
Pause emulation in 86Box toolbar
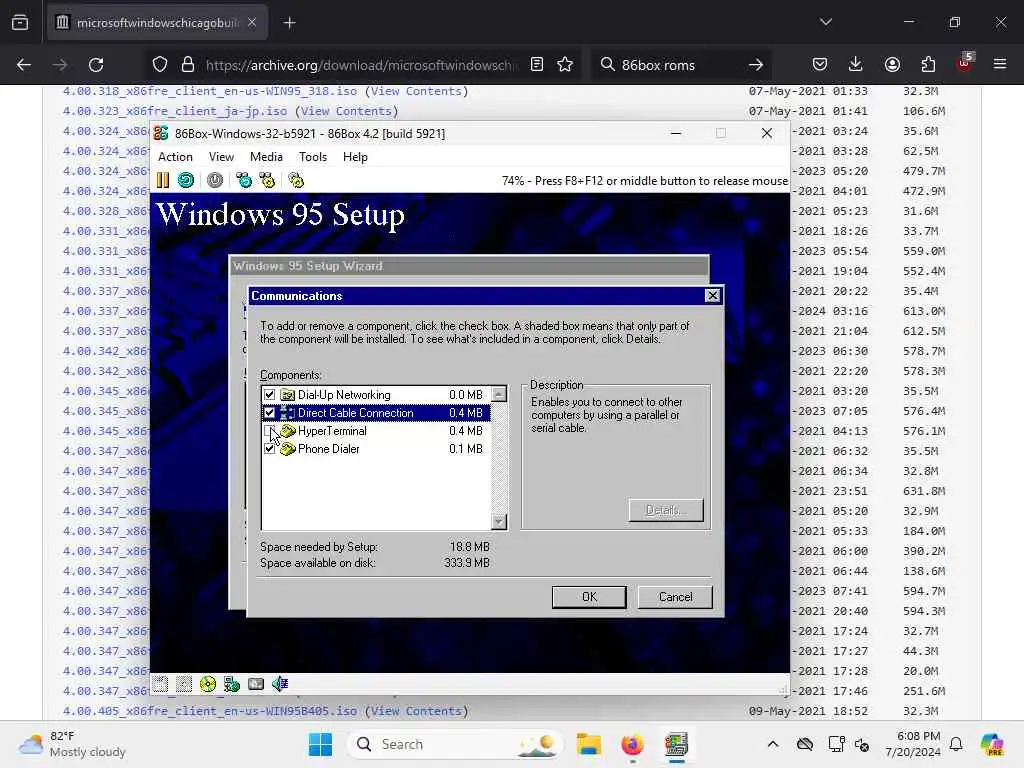click(x=163, y=180)
